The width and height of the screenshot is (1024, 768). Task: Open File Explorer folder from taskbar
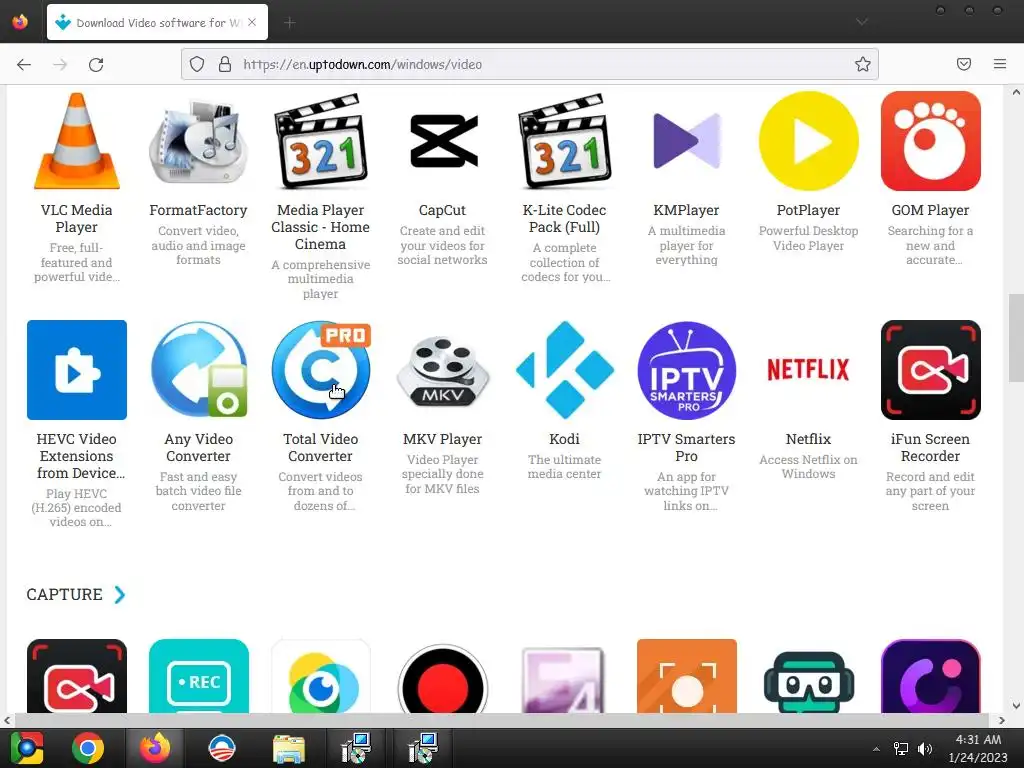(x=289, y=748)
